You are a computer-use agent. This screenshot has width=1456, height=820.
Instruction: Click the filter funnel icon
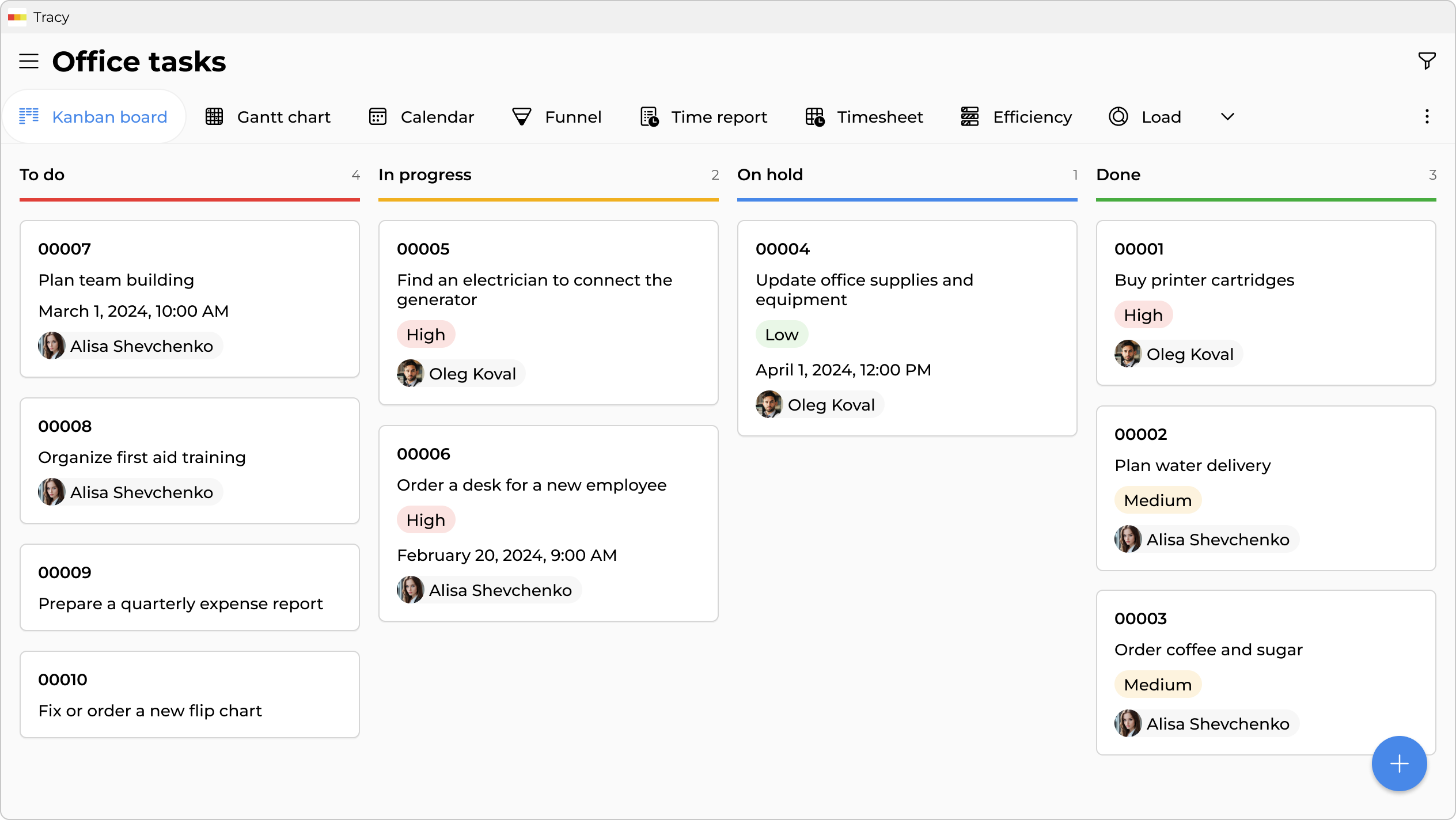1427,60
